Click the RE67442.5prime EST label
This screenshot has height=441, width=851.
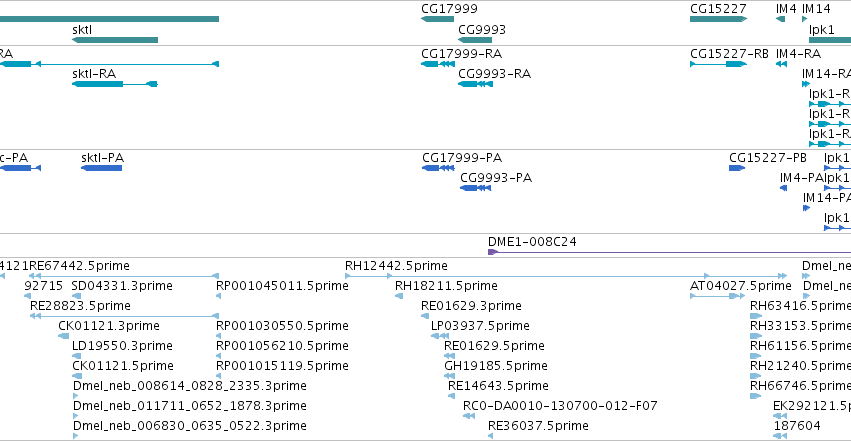79,266
